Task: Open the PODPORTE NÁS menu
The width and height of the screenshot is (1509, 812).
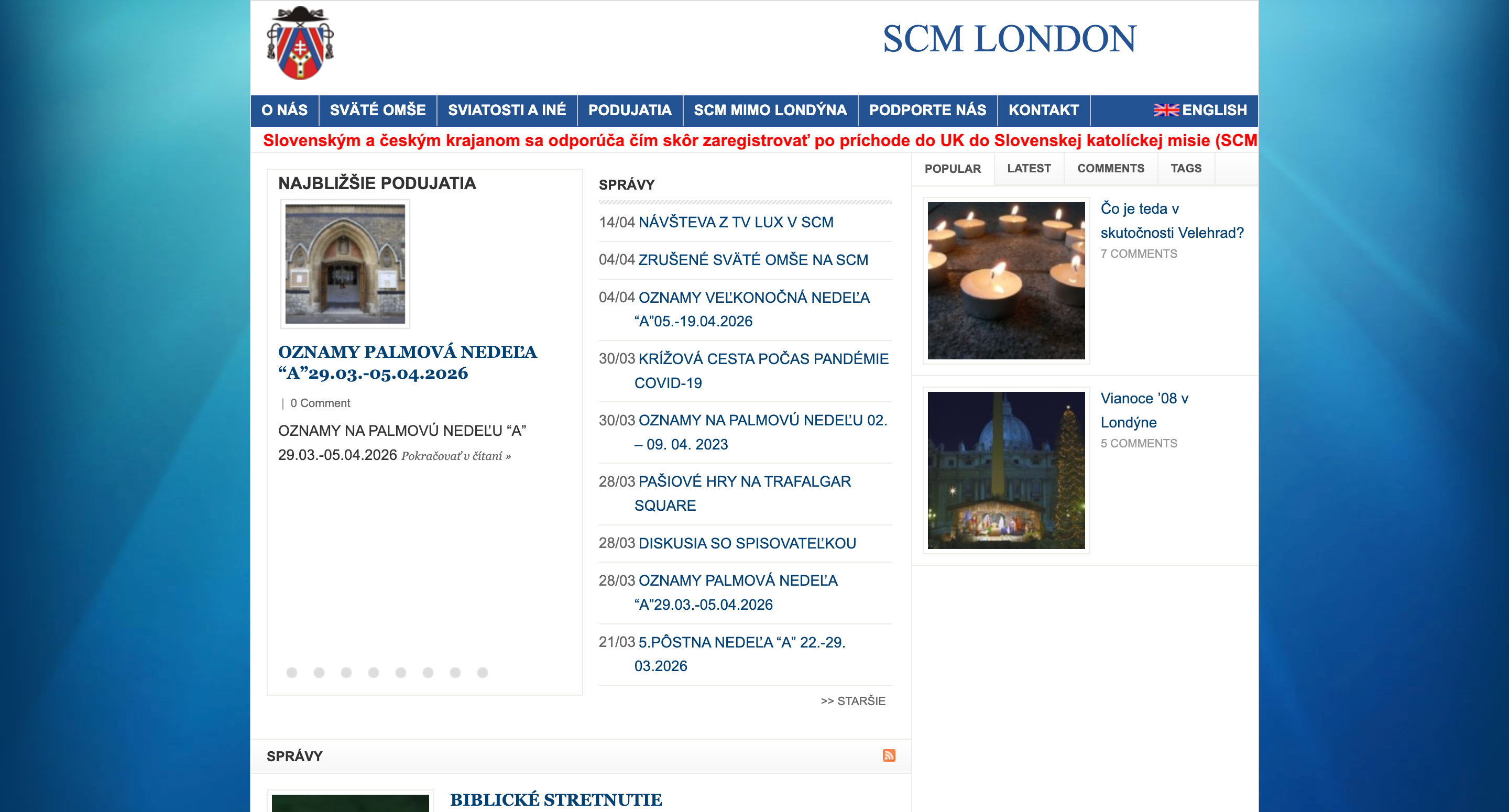Action: [927, 110]
